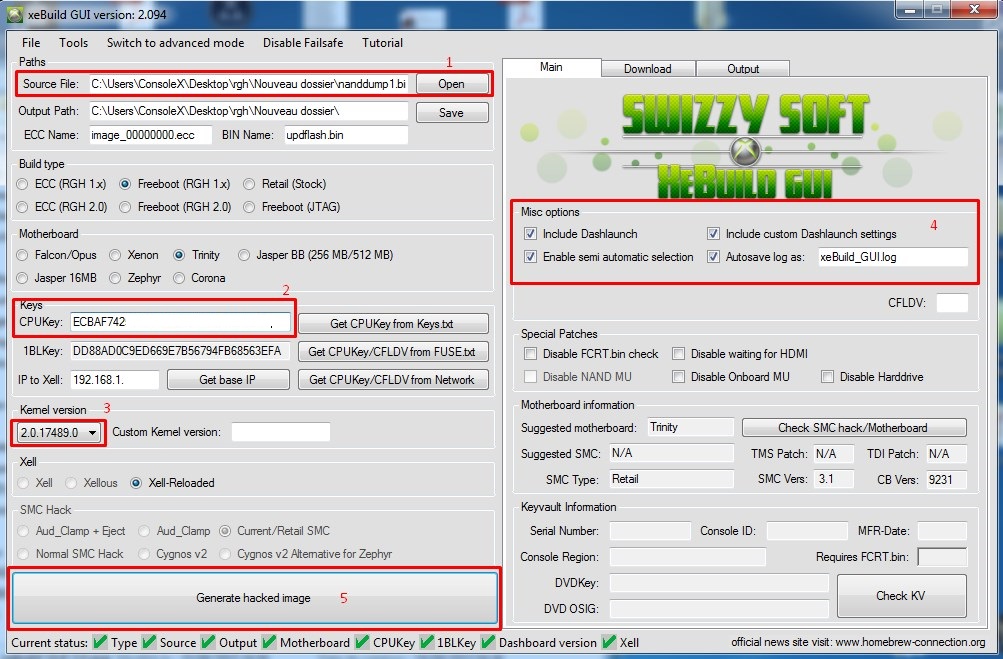Click the Generate hacked image button
Image resolution: width=1003 pixels, height=659 pixels.
(254, 597)
